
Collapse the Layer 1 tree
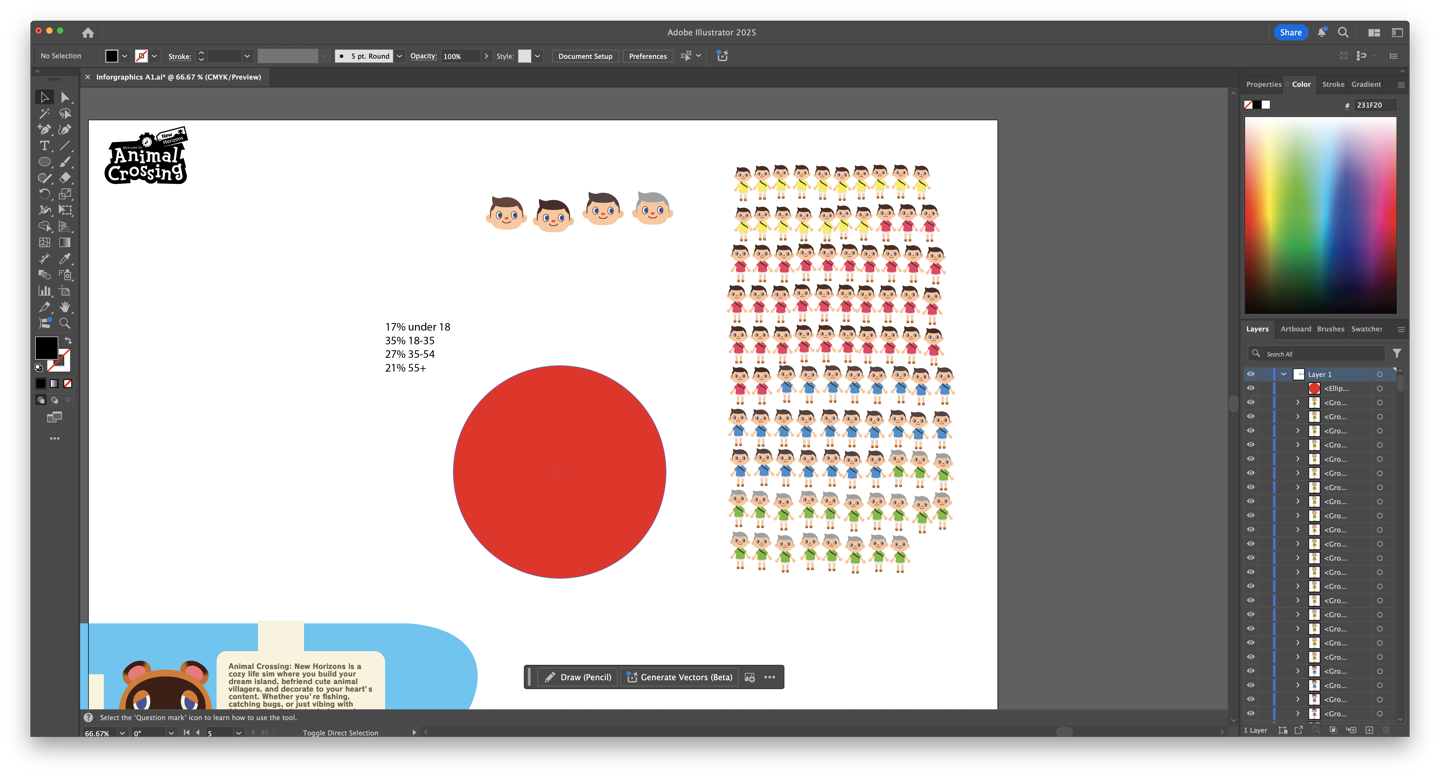pos(1283,374)
